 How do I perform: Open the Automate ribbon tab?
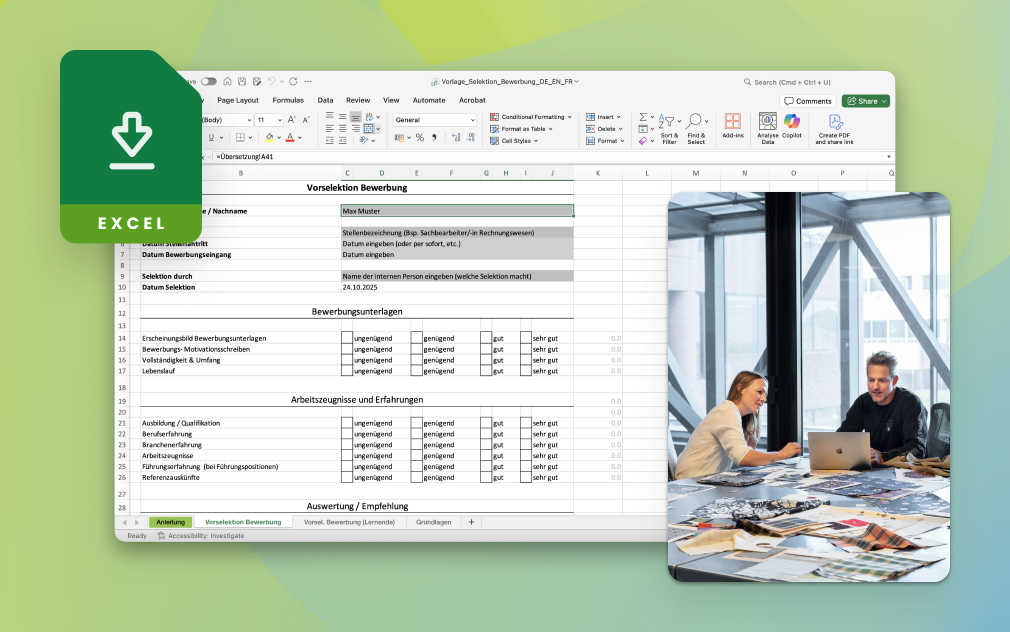(x=429, y=101)
